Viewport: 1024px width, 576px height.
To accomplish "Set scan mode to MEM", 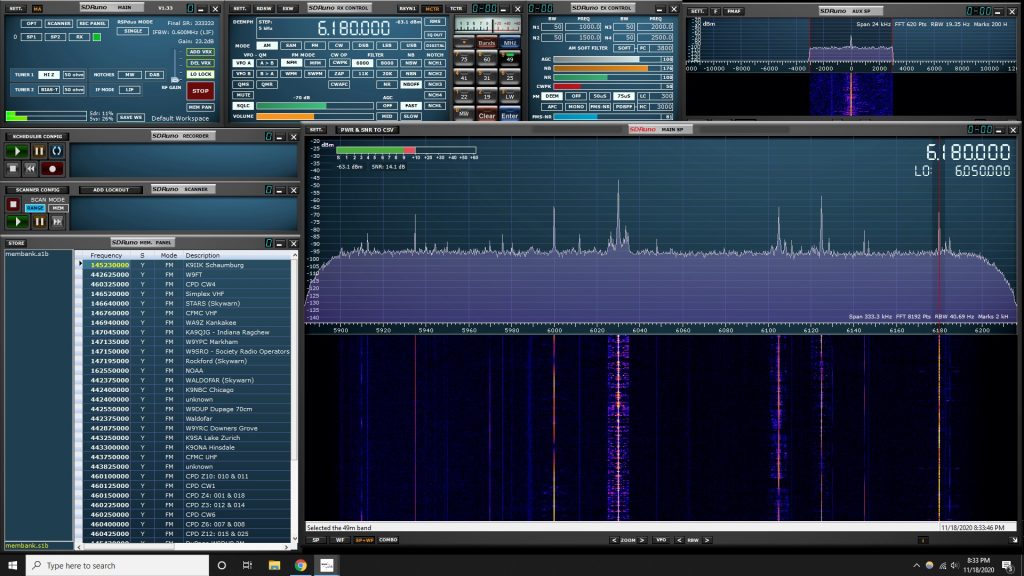I will coord(58,208).
